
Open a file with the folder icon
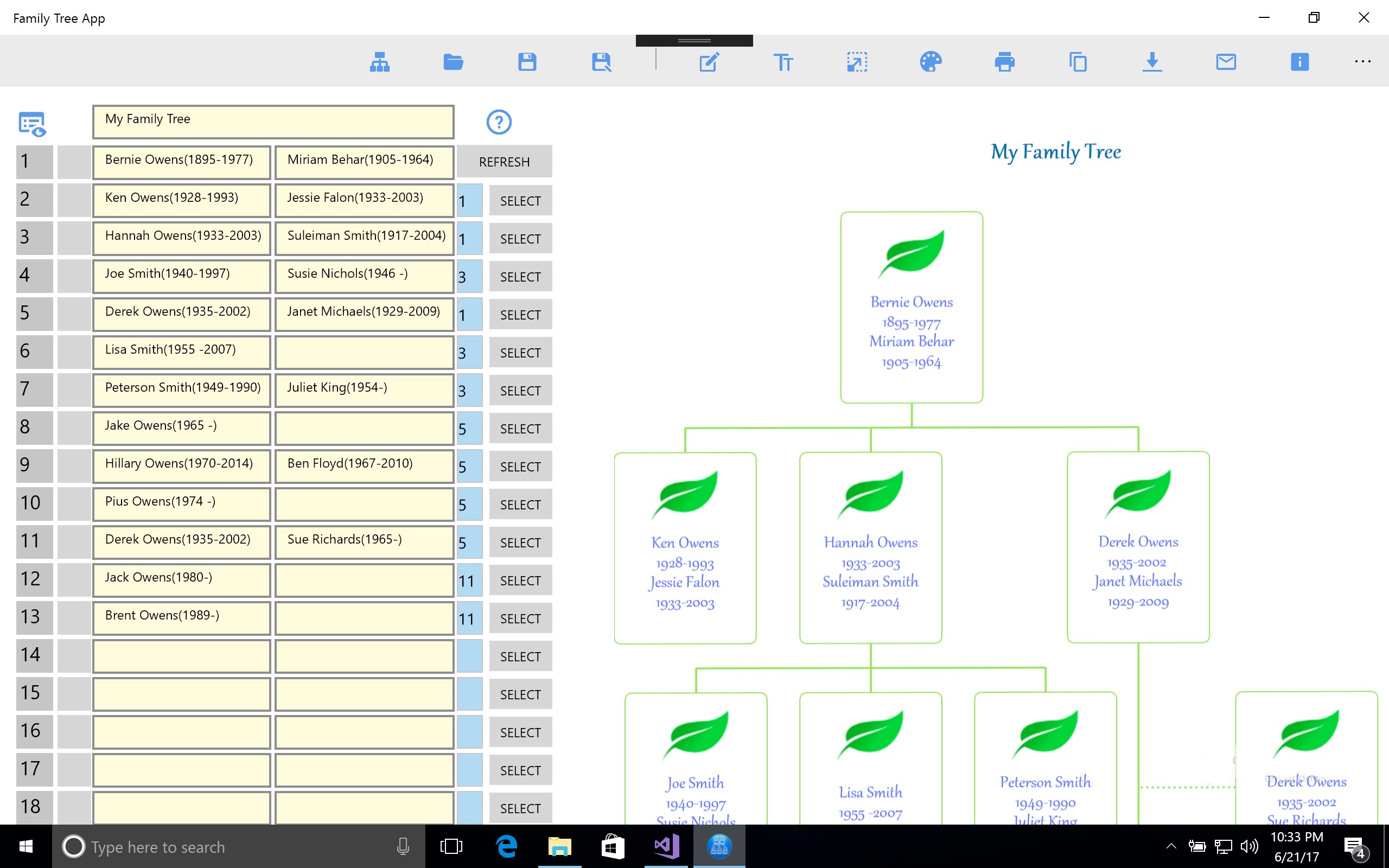(454, 61)
